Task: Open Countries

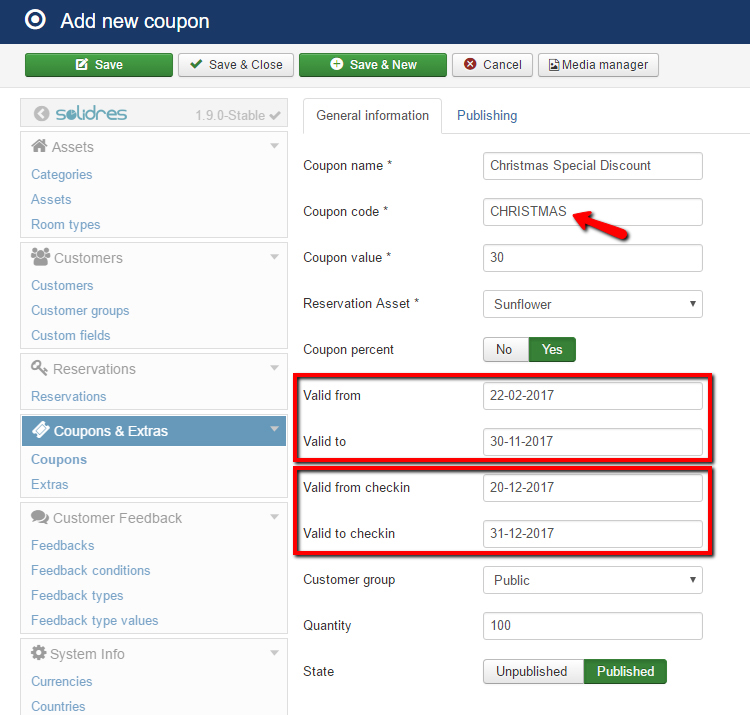Action: click(x=58, y=706)
